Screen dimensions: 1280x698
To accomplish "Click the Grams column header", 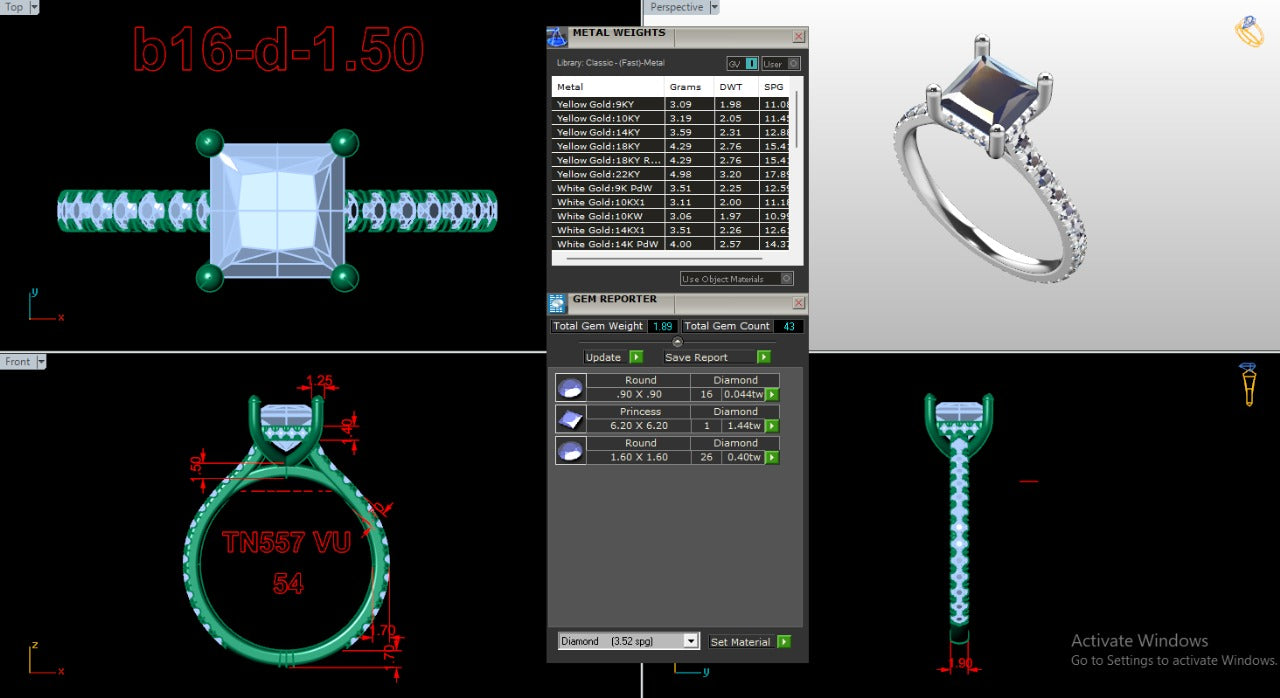I will 690,87.
